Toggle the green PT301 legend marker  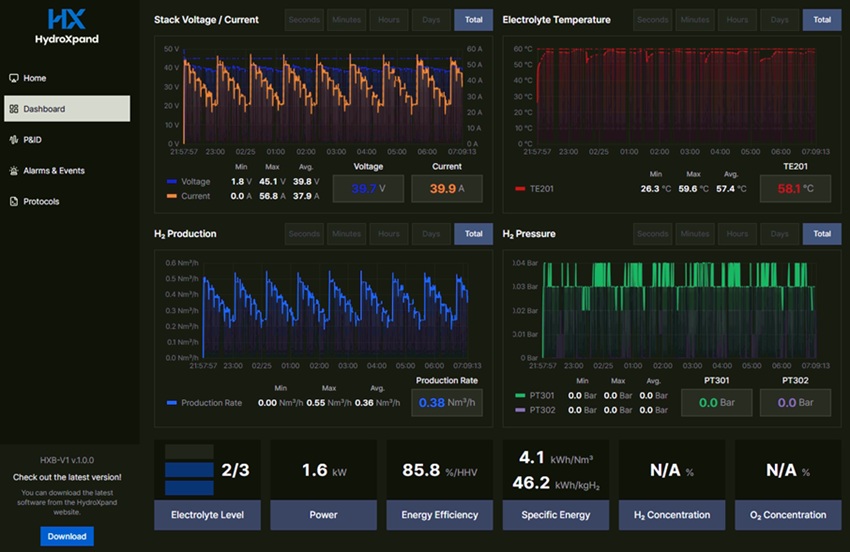(x=519, y=396)
